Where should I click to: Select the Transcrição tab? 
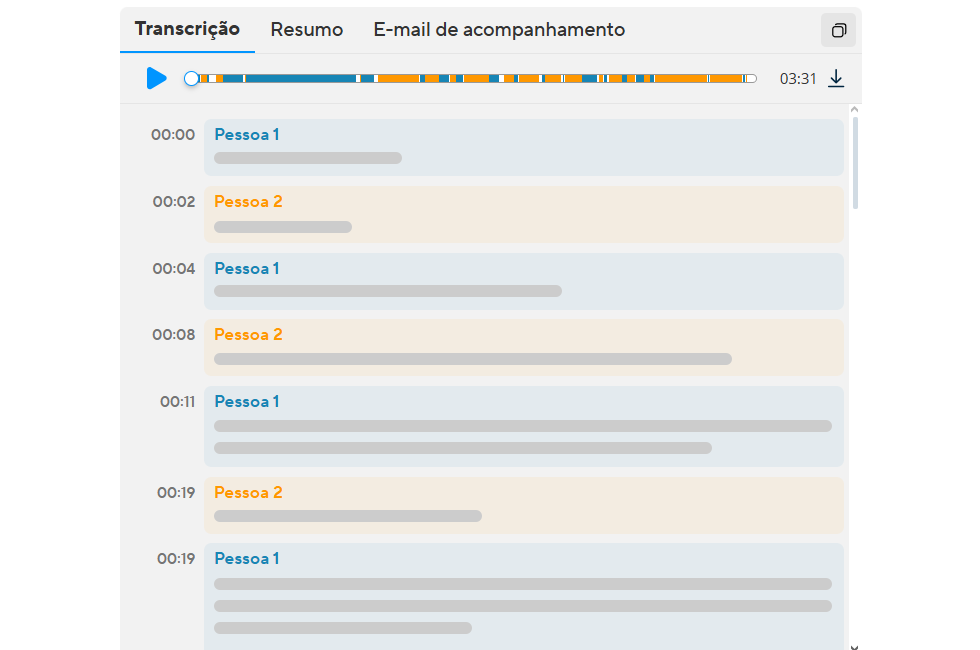[x=187, y=29]
